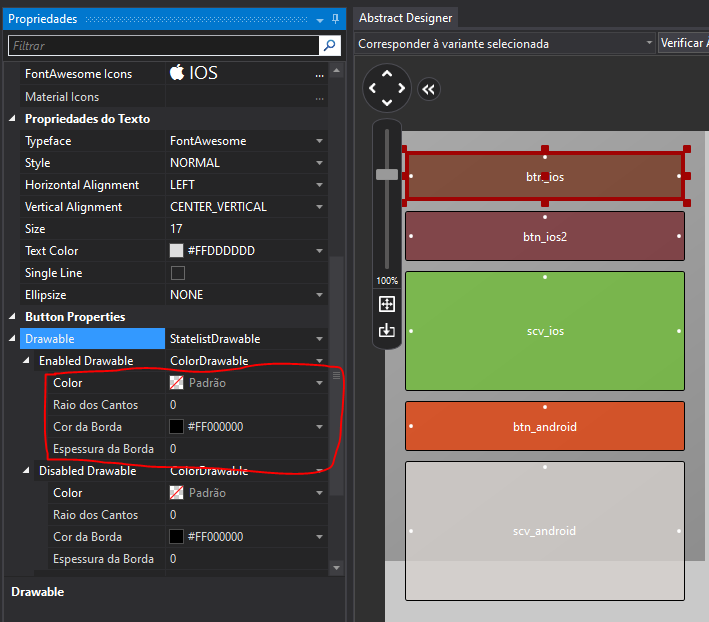This screenshot has height=622, width=709.
Task: Click properties scrollbar down arrow
Action: click(336, 568)
